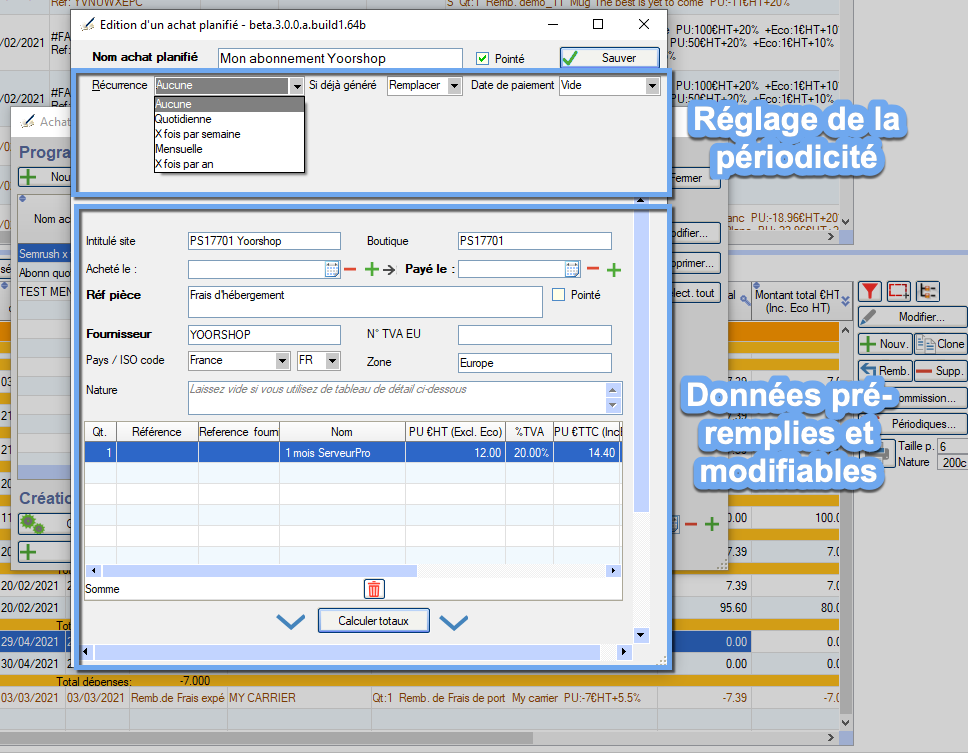Click the %TVA column header

pyautogui.click(x=529, y=432)
